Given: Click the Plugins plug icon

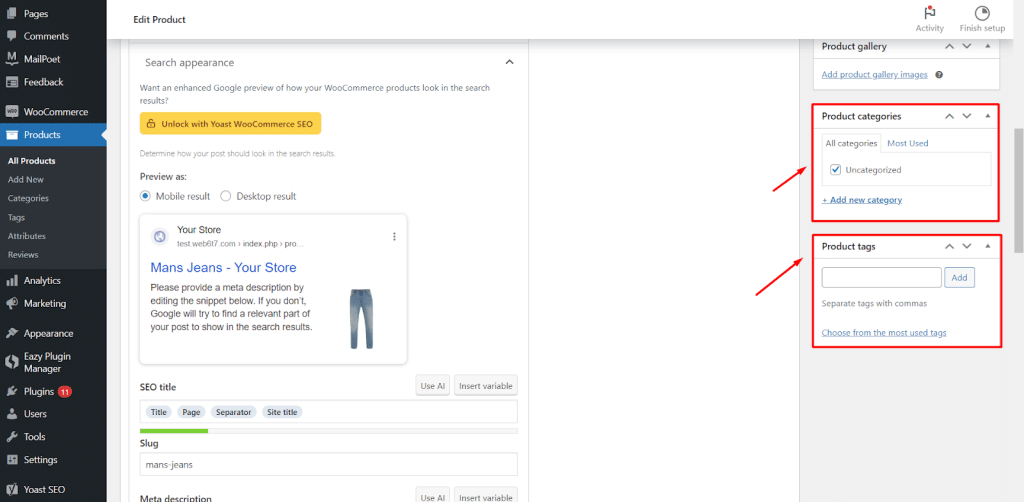Looking at the screenshot, I should (11, 392).
